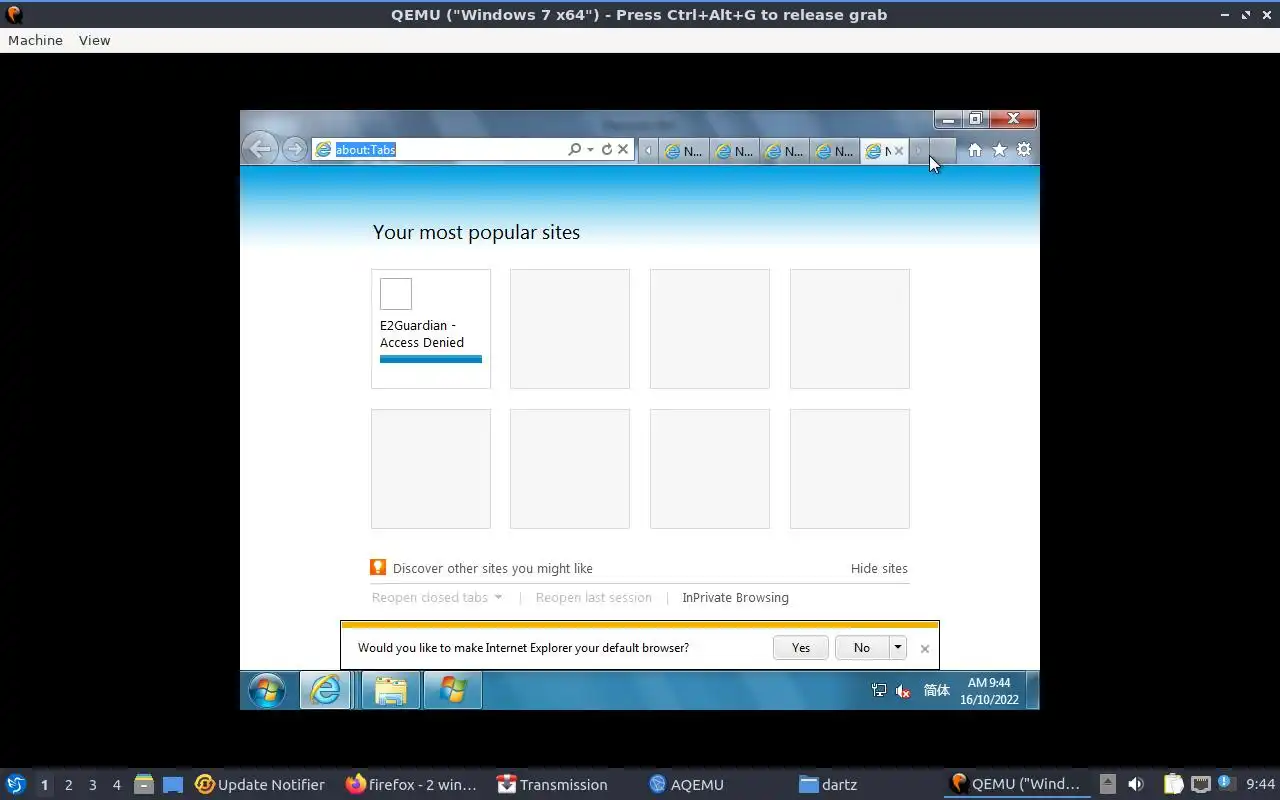Viewport: 1280px width, 800px height.
Task: Click host show desktop blue icon
Action: [x=172, y=784]
